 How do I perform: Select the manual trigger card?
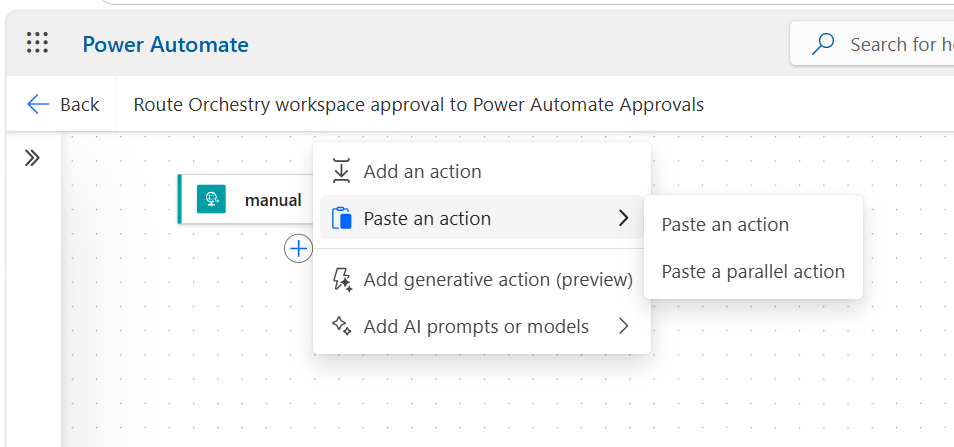(246, 199)
